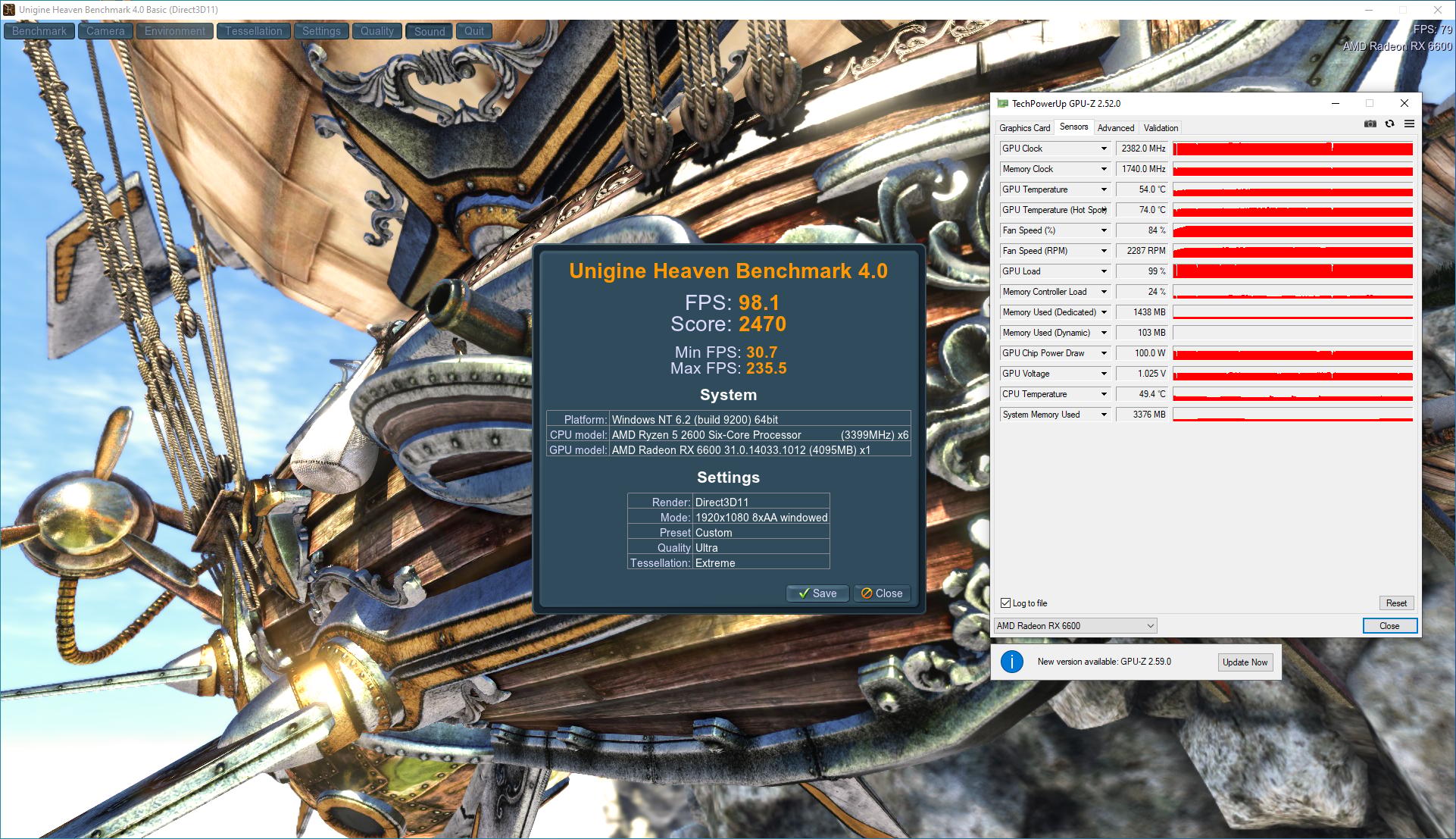This screenshot has height=839, width=1456.
Task: Click the Windows NT 6.2 platform text
Action: pyautogui.click(x=695, y=420)
